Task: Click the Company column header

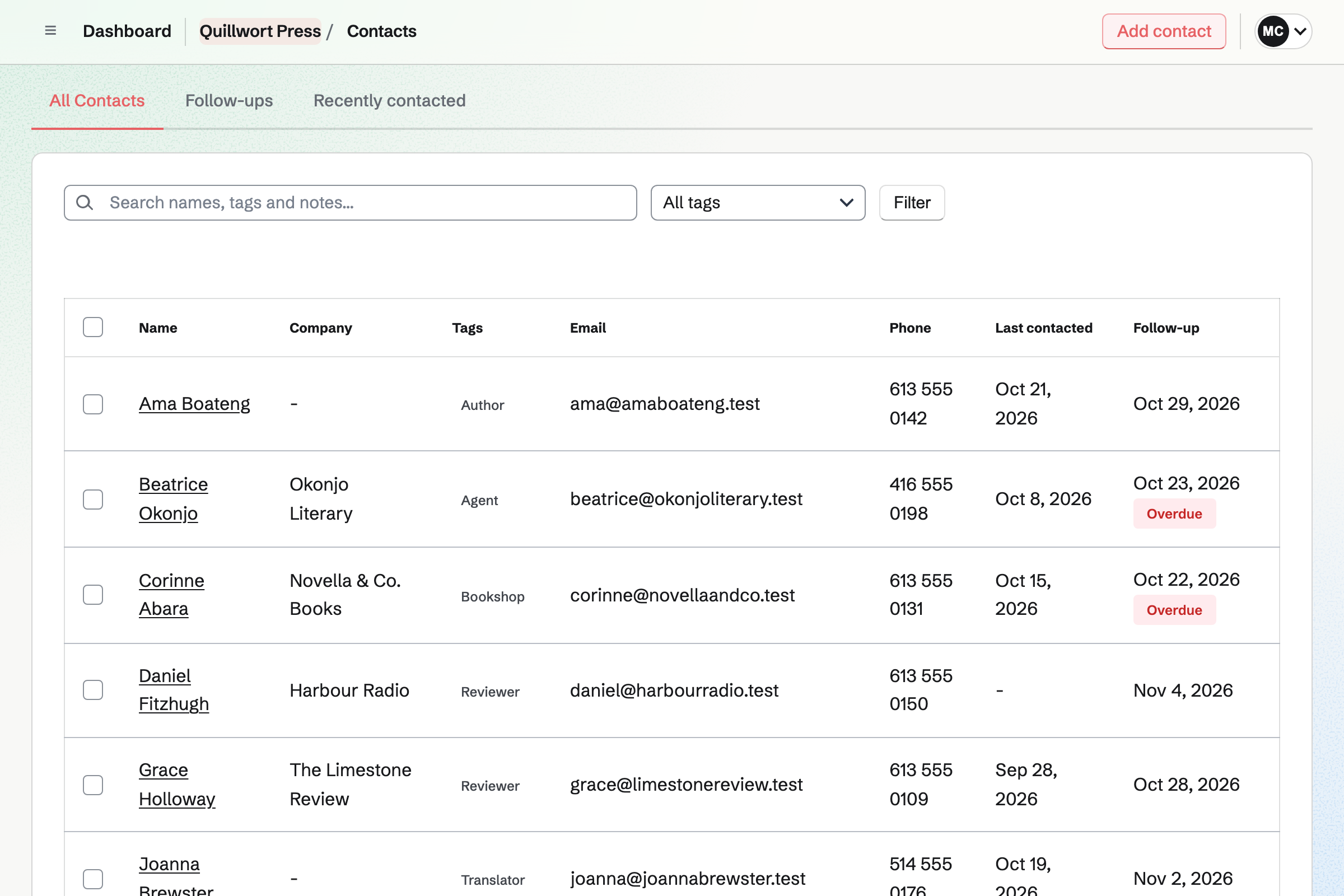Action: pos(320,328)
